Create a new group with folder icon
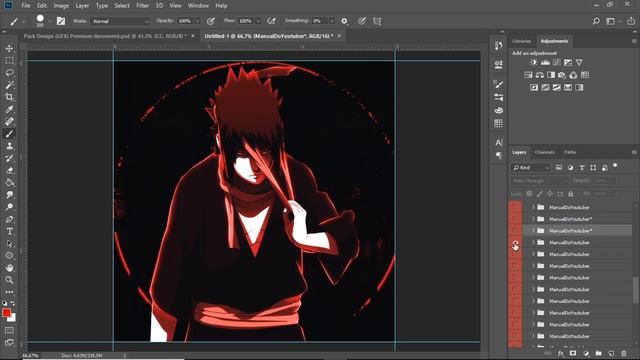 [598, 353]
